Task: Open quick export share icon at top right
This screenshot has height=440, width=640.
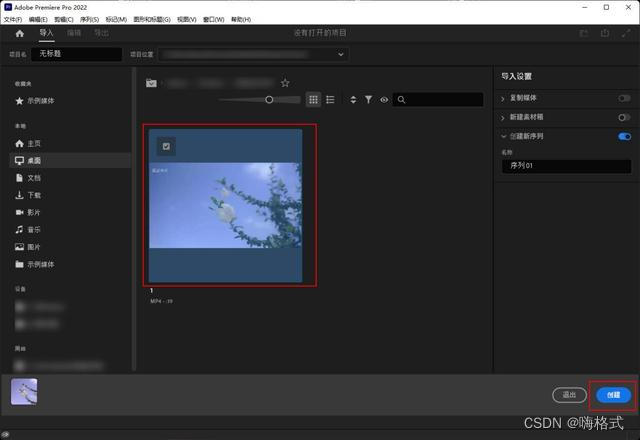Action: click(605, 33)
